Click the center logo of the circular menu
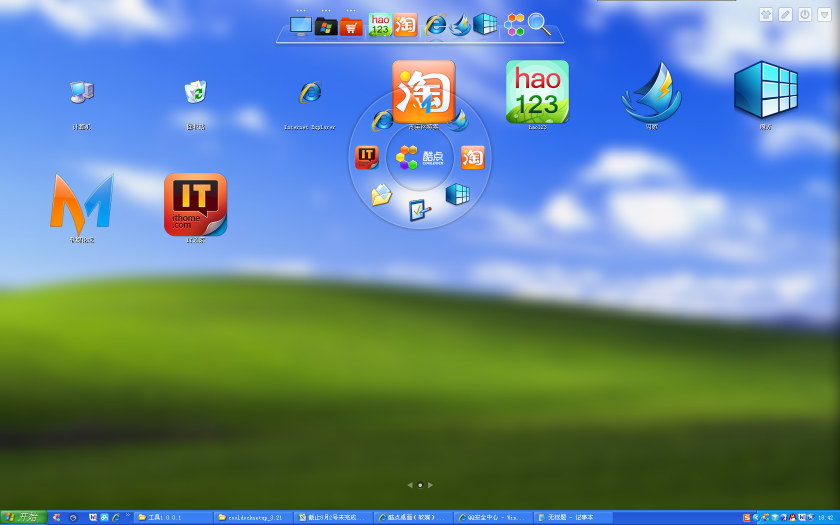 [419, 158]
